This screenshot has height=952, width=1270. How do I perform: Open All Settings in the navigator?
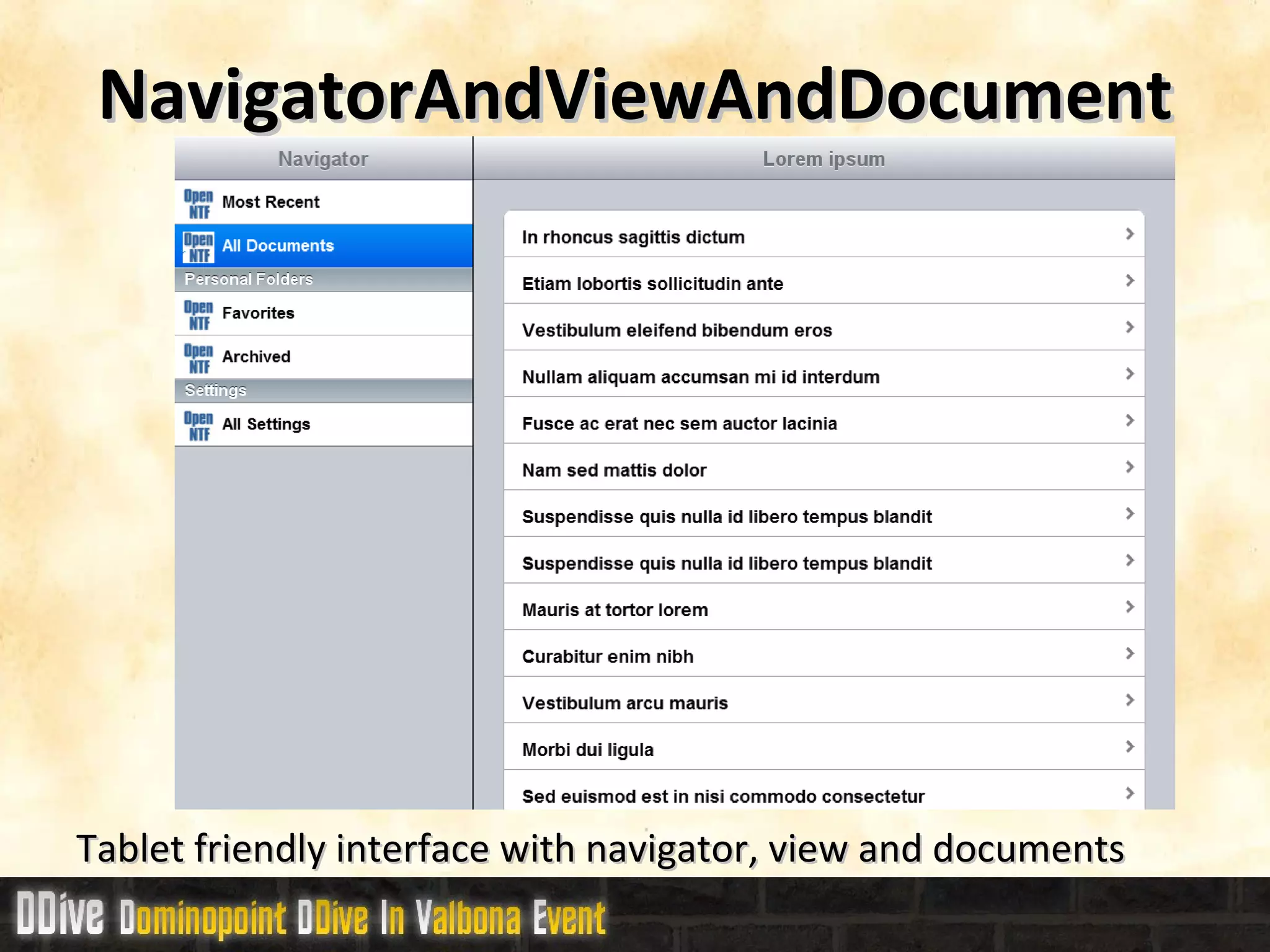324,425
